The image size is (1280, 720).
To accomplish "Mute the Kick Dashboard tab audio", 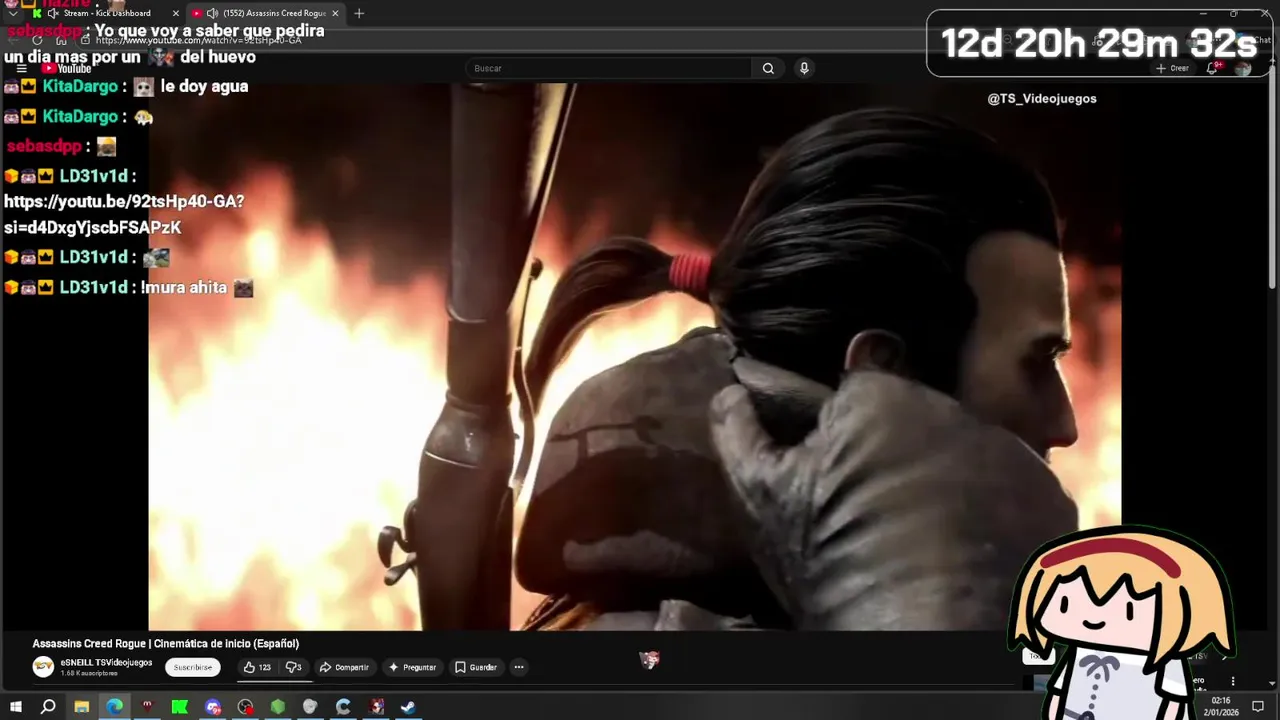I will pyautogui.click(x=52, y=13).
